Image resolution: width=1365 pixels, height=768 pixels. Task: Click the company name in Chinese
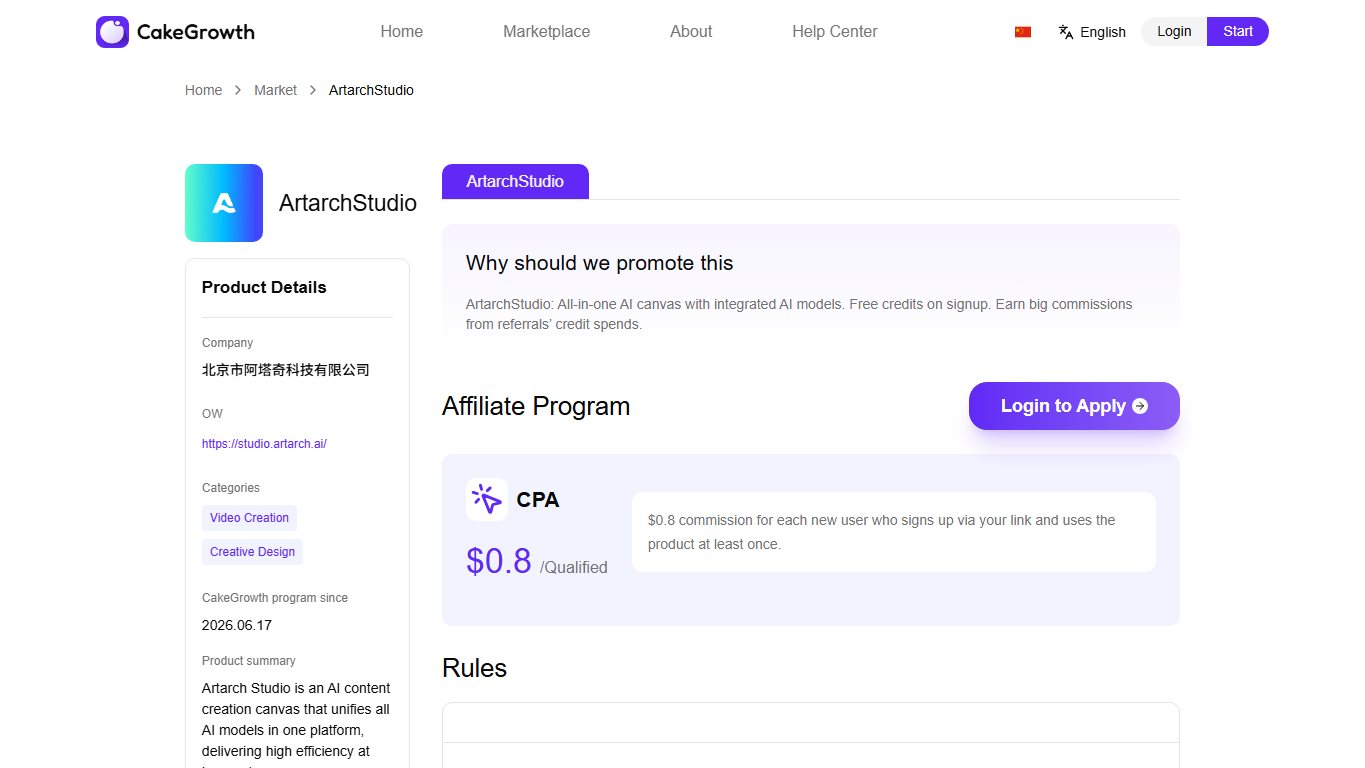(x=286, y=370)
